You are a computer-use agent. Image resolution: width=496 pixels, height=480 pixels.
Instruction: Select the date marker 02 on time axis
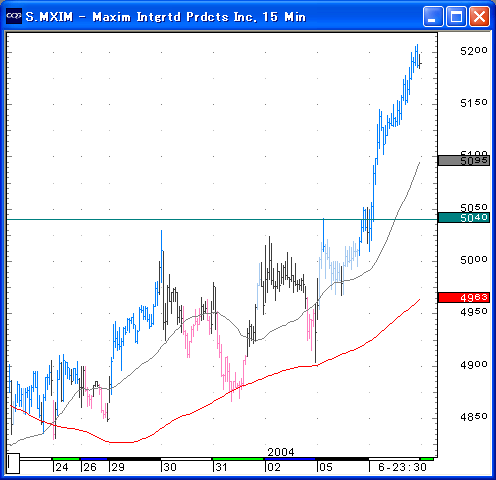274,467
